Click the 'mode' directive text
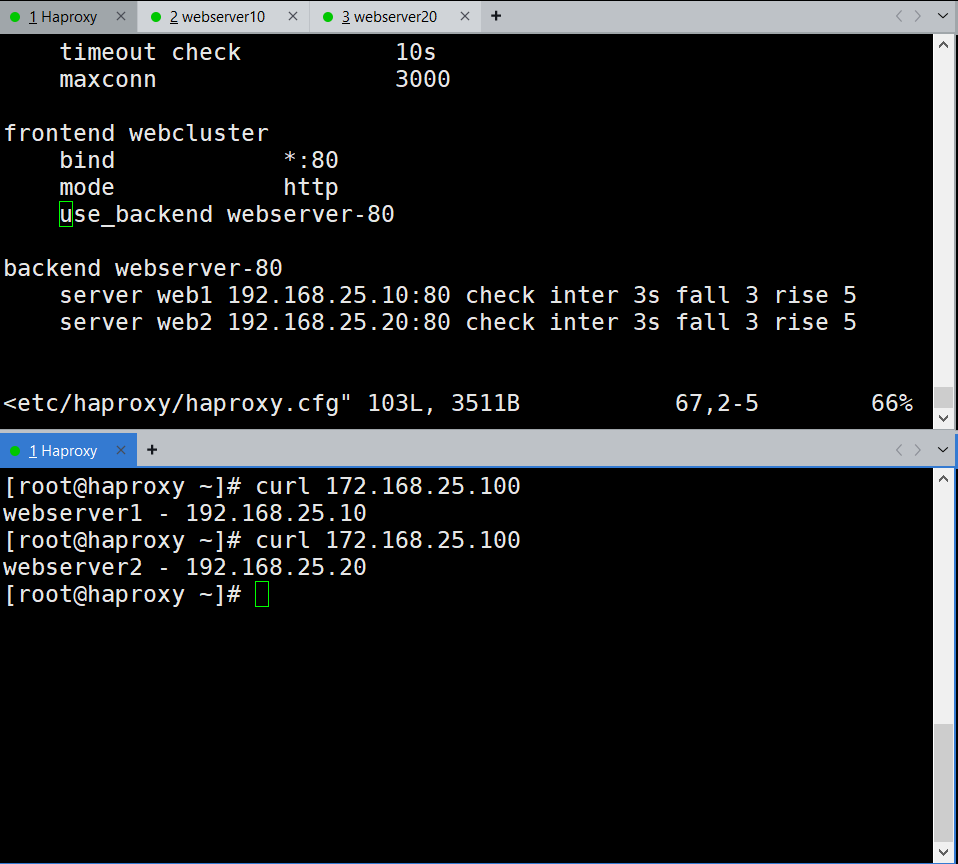The height and width of the screenshot is (864, 958). [87, 187]
